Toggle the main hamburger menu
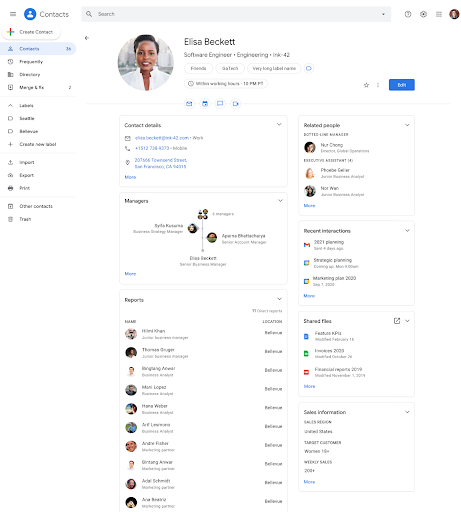The image size is (461, 512). [13, 14]
